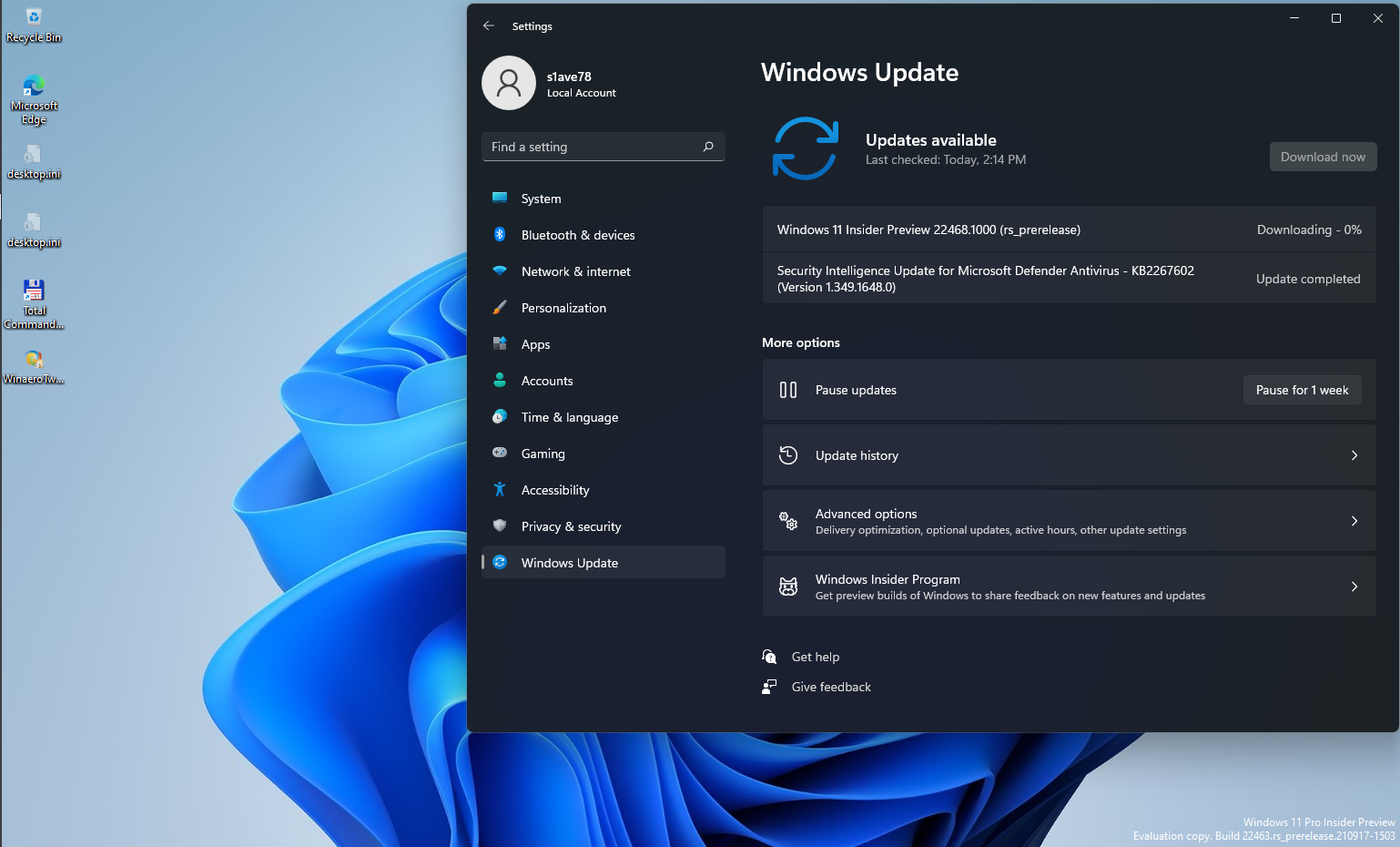Viewport: 1400px width, 847px height.
Task: Click the Insider Program cat icon
Action: tap(788, 587)
